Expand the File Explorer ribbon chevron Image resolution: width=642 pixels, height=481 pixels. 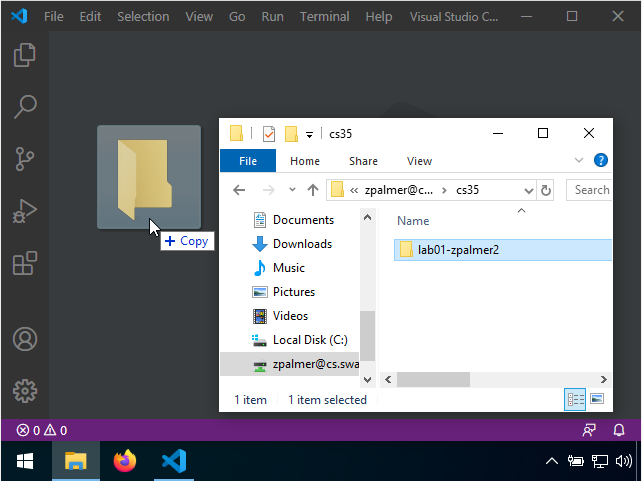pyautogui.click(x=579, y=160)
